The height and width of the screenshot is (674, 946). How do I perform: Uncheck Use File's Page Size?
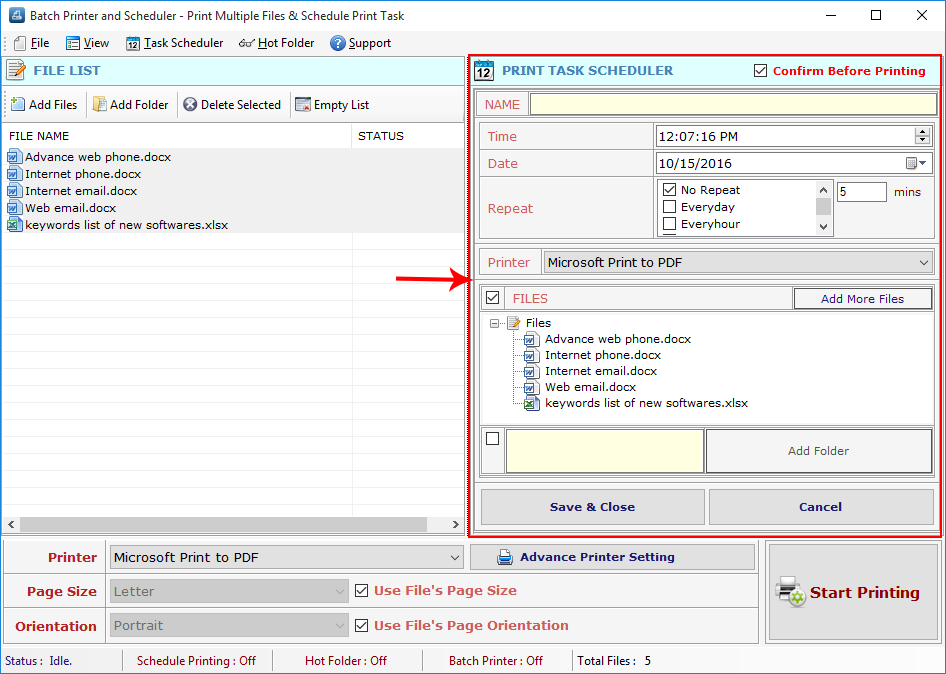[361, 590]
